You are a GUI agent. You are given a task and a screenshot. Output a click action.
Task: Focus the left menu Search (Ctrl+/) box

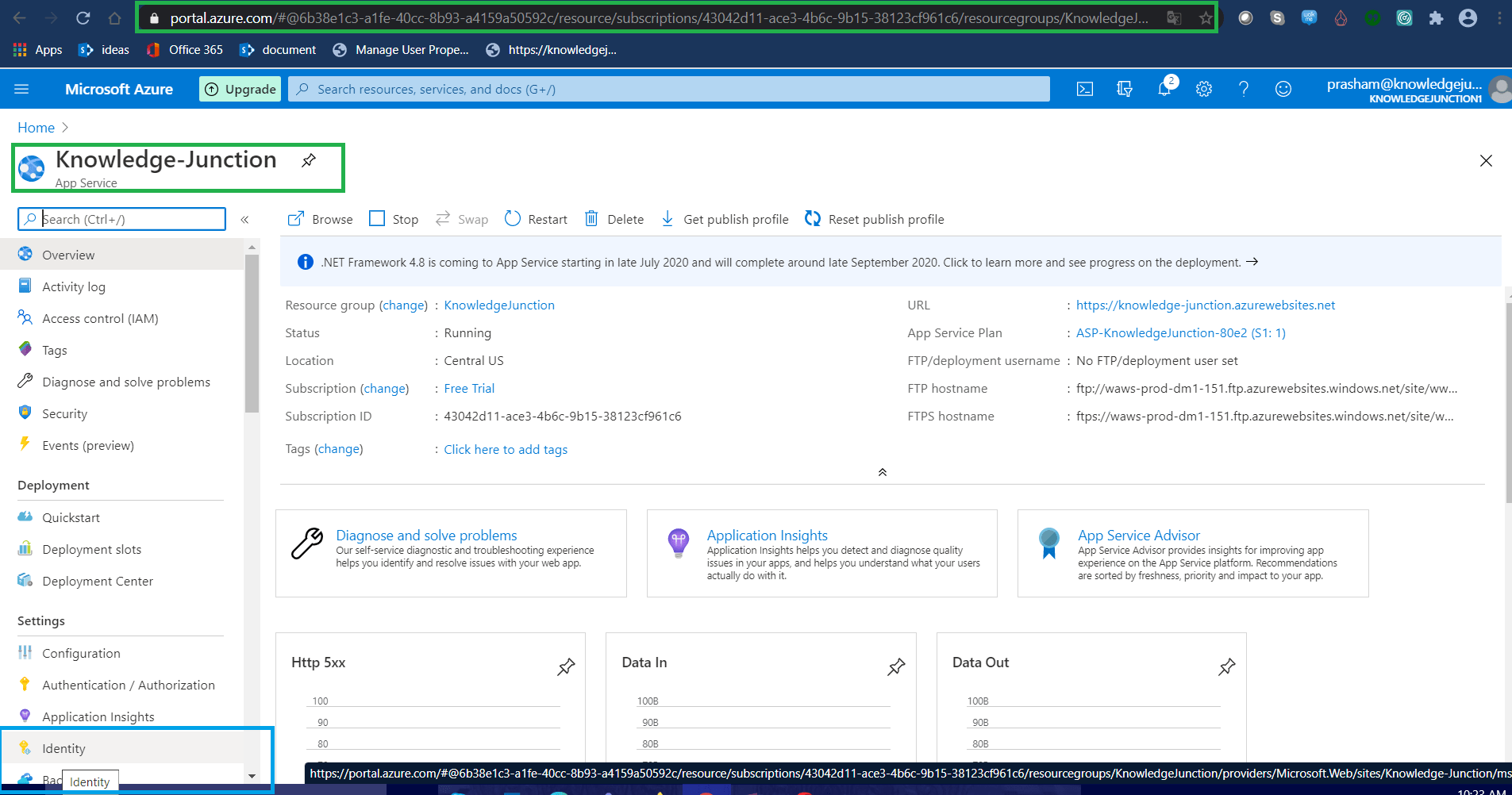tap(122, 219)
